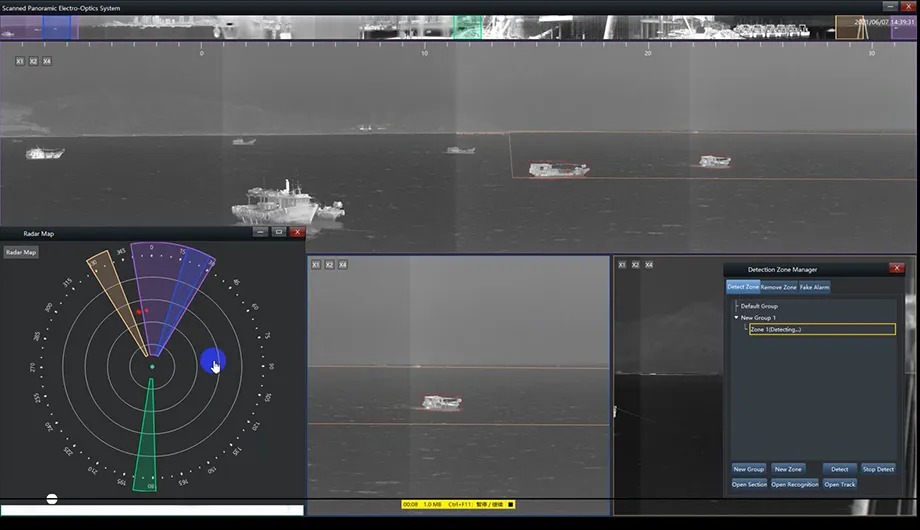Open the Detect Zone tab
Image resolution: width=920 pixels, height=530 pixels.
[x=742, y=287]
